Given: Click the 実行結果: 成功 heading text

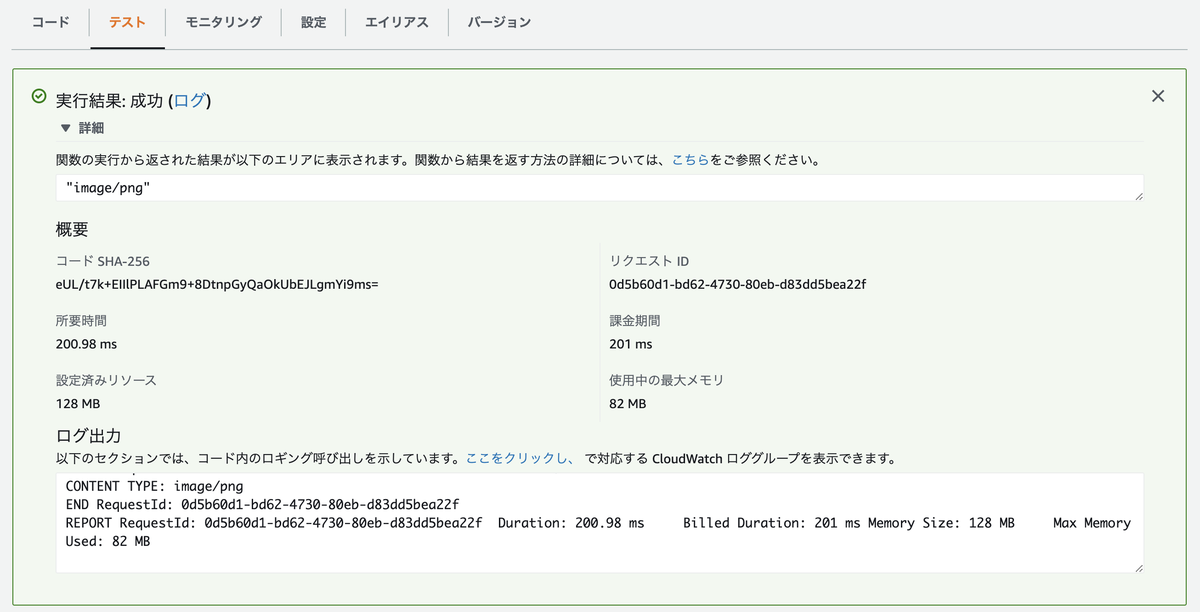Looking at the screenshot, I should click(110, 100).
